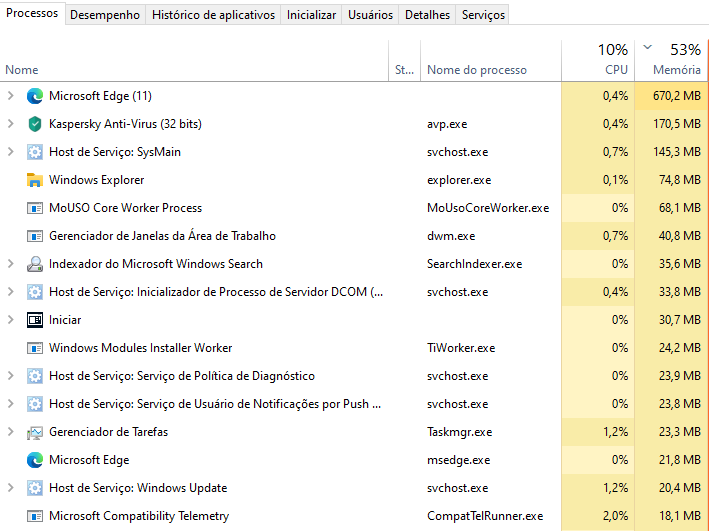The width and height of the screenshot is (709, 531).
Task: Click the msedge.exe Microsoft Edge icon
Action: [x=35, y=460]
